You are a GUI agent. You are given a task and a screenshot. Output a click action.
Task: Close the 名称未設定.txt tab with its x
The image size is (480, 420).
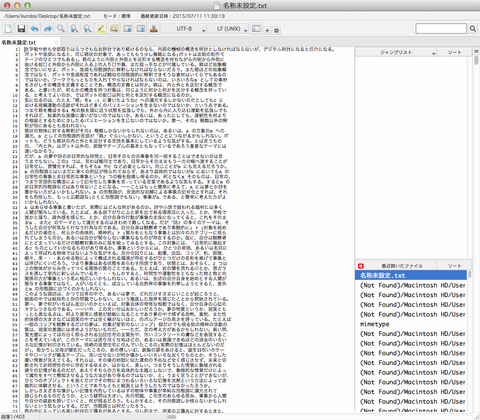click(x=56, y=42)
